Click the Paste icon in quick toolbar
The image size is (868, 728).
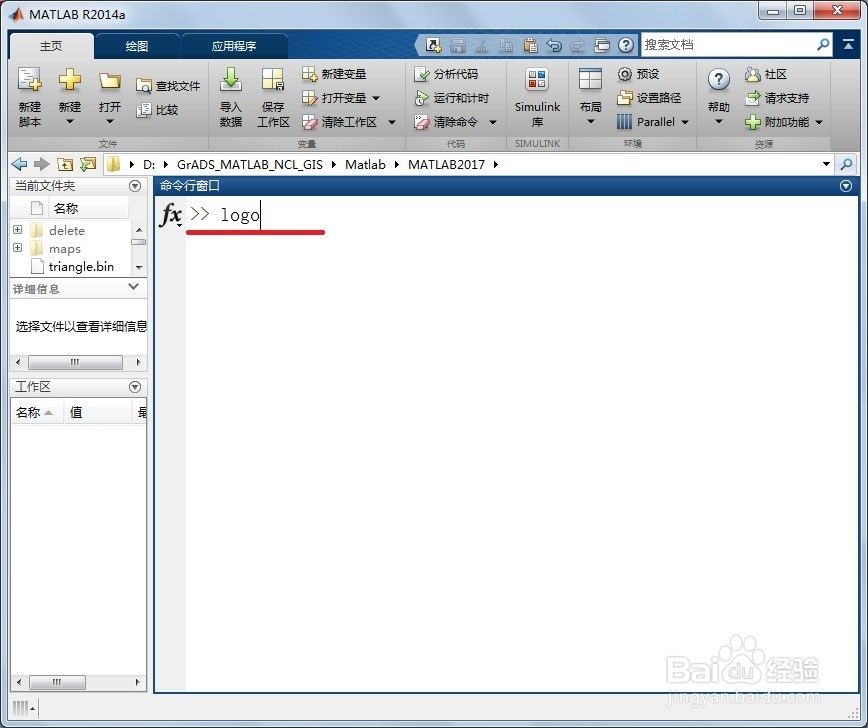click(x=530, y=45)
